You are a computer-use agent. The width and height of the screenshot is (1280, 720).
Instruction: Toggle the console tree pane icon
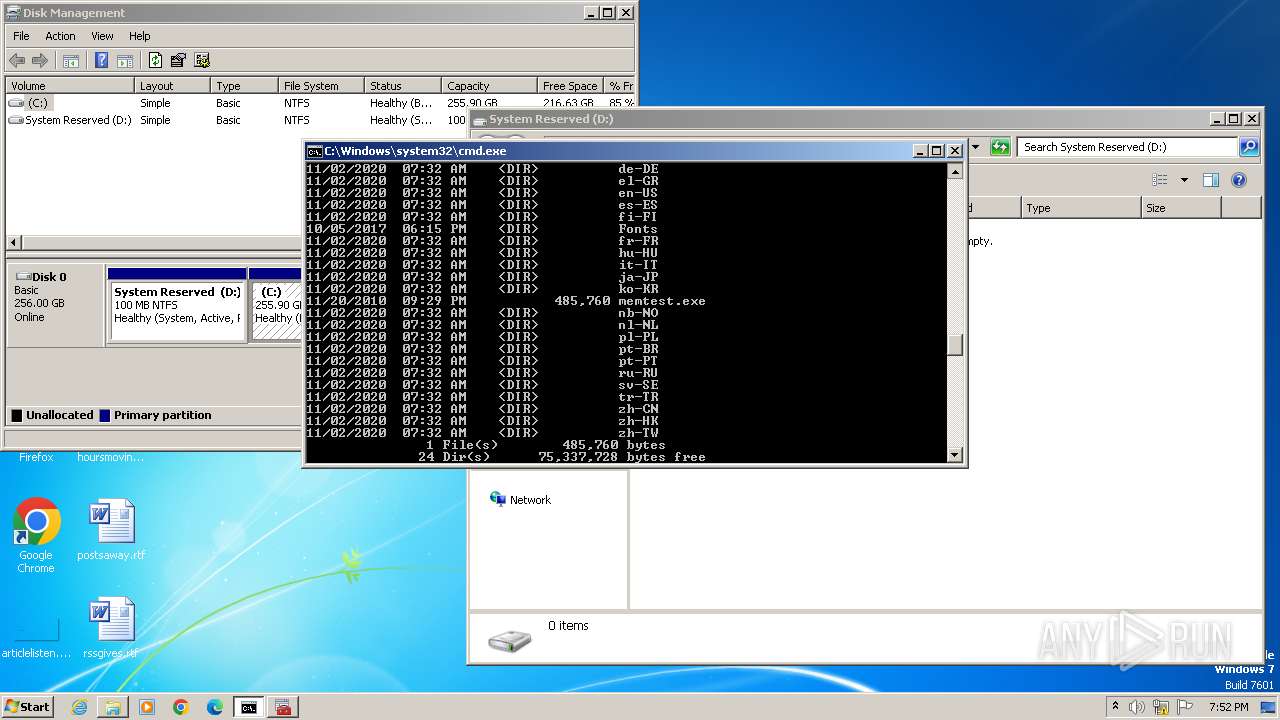71,61
